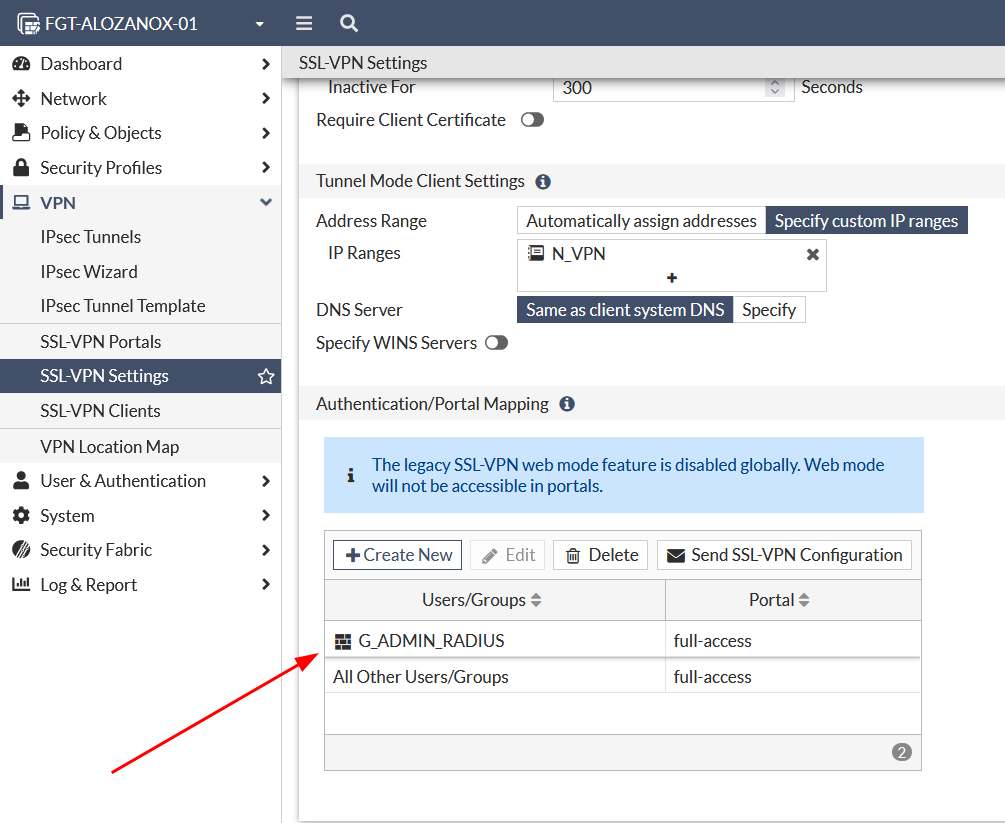Click info icon beside Tunnel Mode Client Settings
This screenshot has height=823, width=1005.
pyautogui.click(x=543, y=182)
